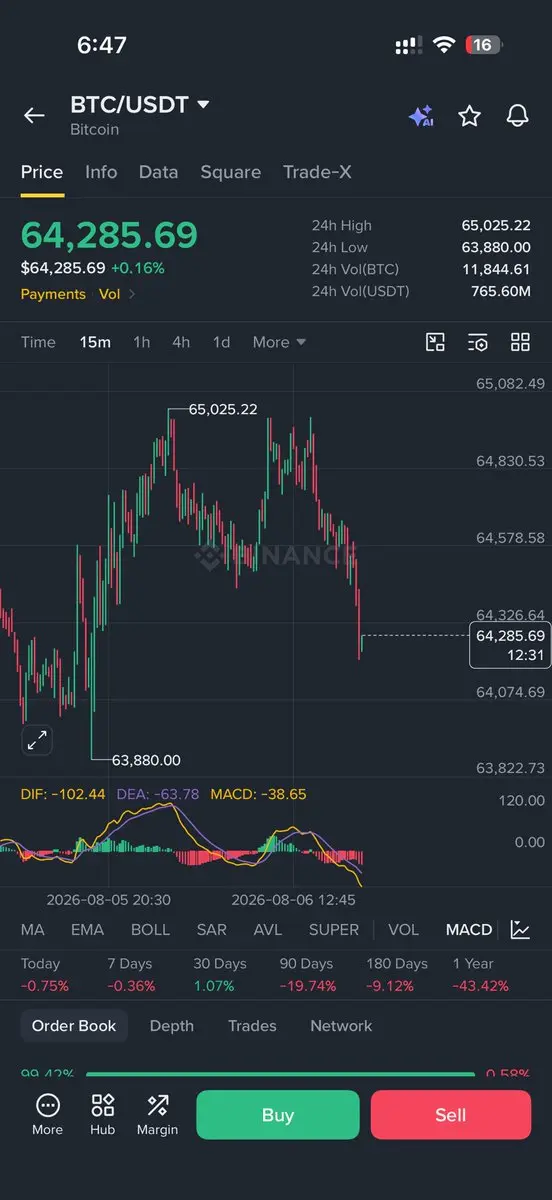The height and width of the screenshot is (1200, 552).
Task: Tap the 30 Days 1.07% change
Action: (x=214, y=986)
